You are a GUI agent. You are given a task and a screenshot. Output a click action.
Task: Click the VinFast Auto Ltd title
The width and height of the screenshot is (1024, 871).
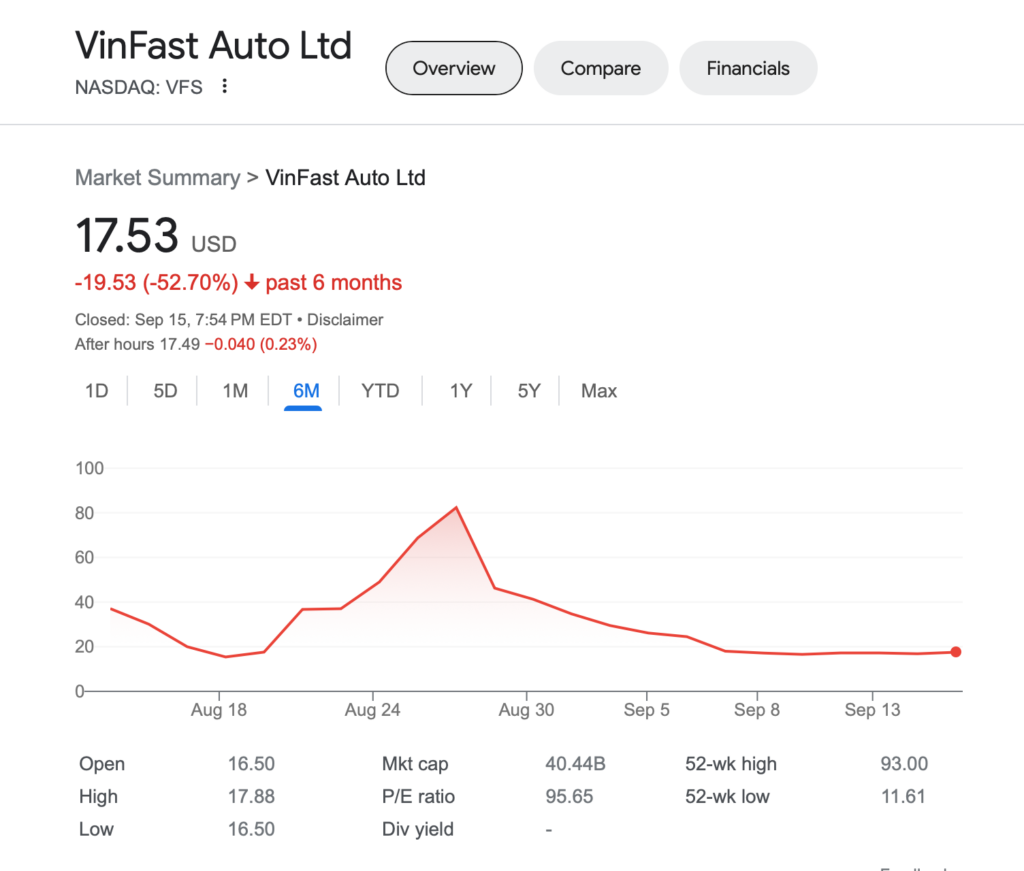click(214, 46)
